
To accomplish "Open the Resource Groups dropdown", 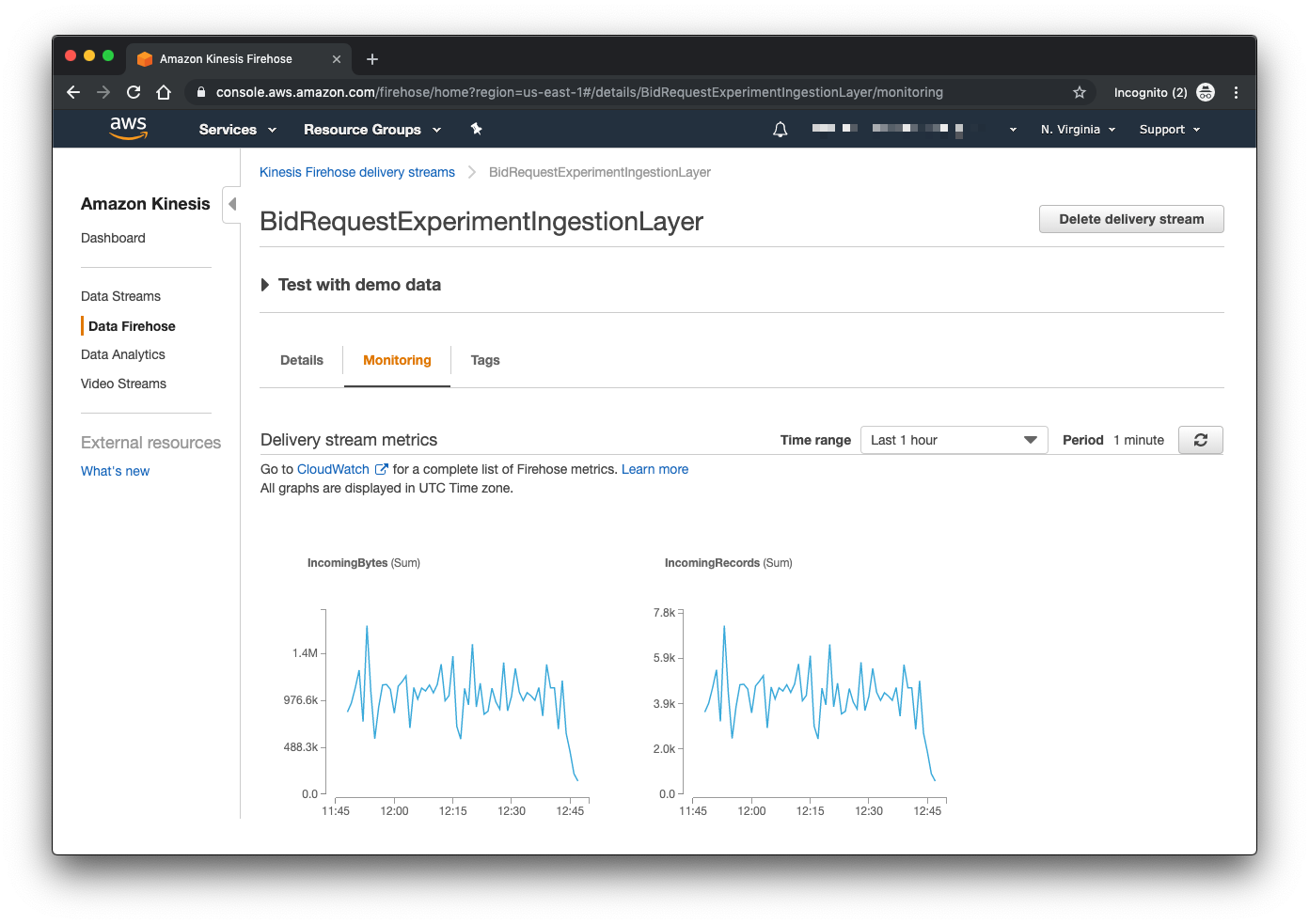I will (x=372, y=130).
